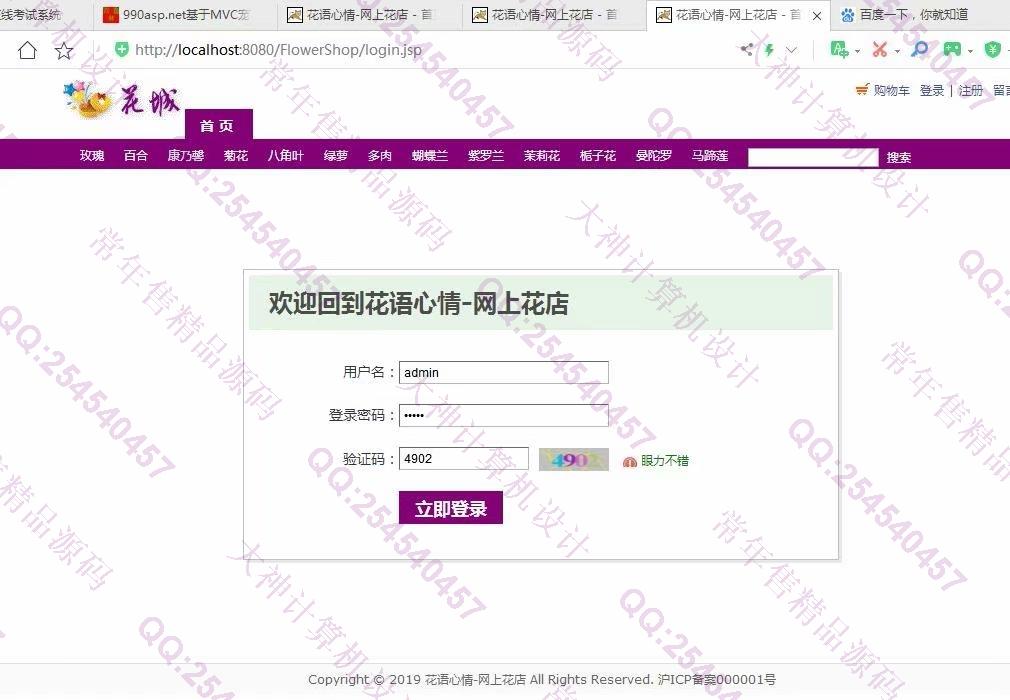
Task: Click the red scissors screenshot icon
Action: click(879, 49)
